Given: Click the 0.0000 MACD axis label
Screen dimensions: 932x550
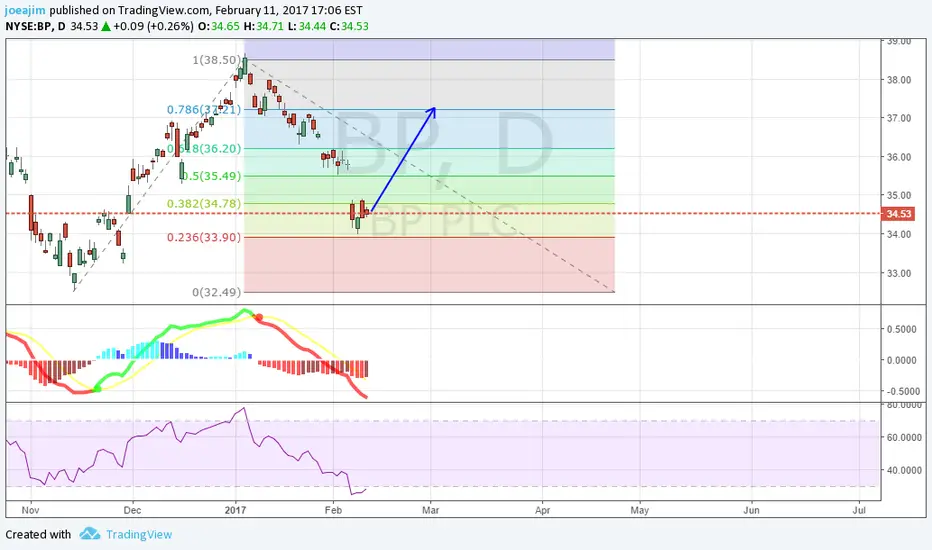Looking at the screenshot, I should [902, 360].
